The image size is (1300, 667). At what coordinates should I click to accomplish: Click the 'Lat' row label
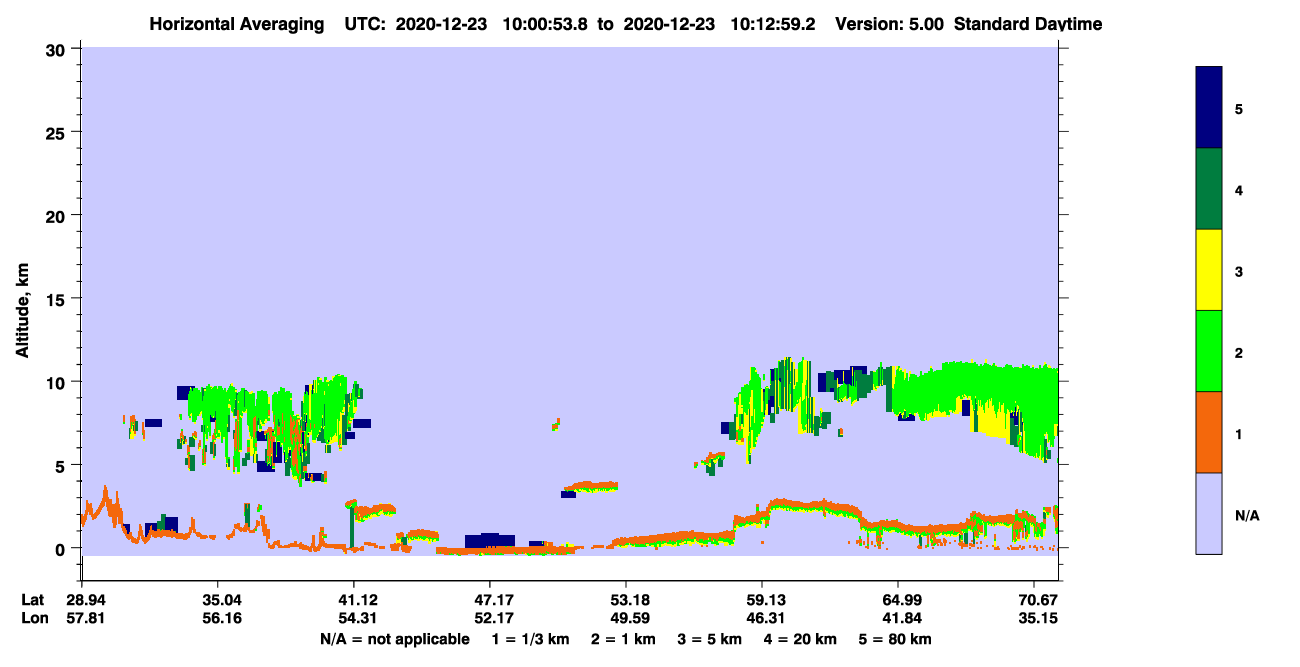[x=33, y=600]
